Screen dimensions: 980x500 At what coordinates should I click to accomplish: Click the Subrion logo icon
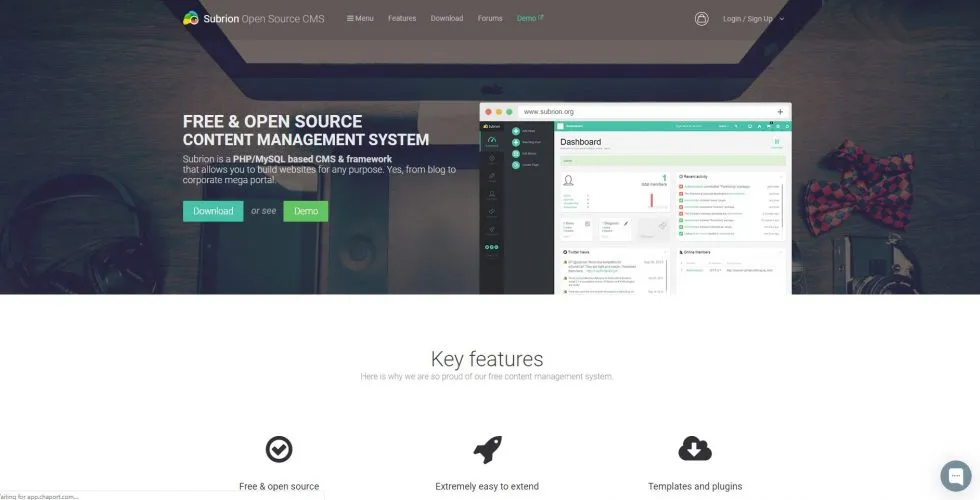coord(191,18)
